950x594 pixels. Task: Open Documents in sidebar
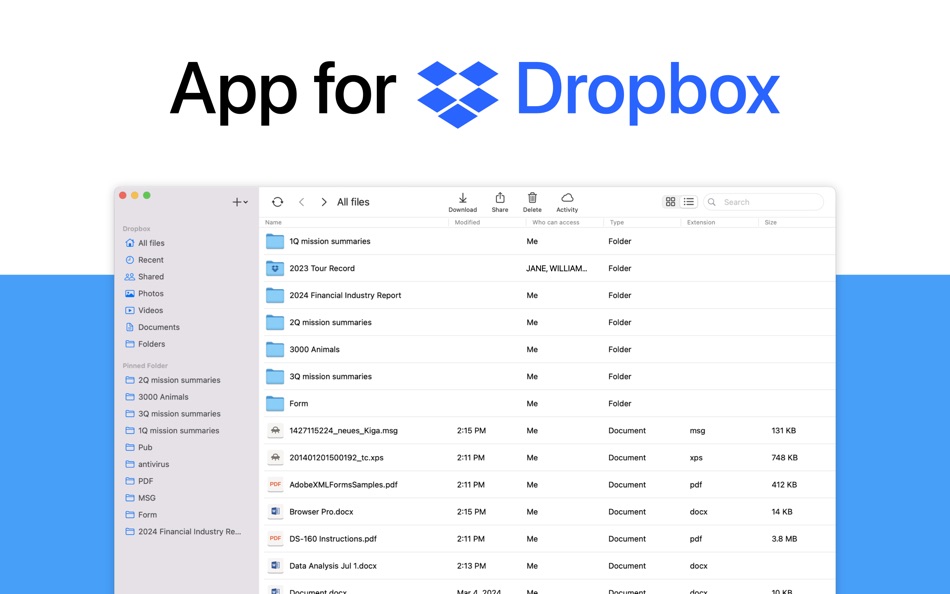[x=152, y=327]
